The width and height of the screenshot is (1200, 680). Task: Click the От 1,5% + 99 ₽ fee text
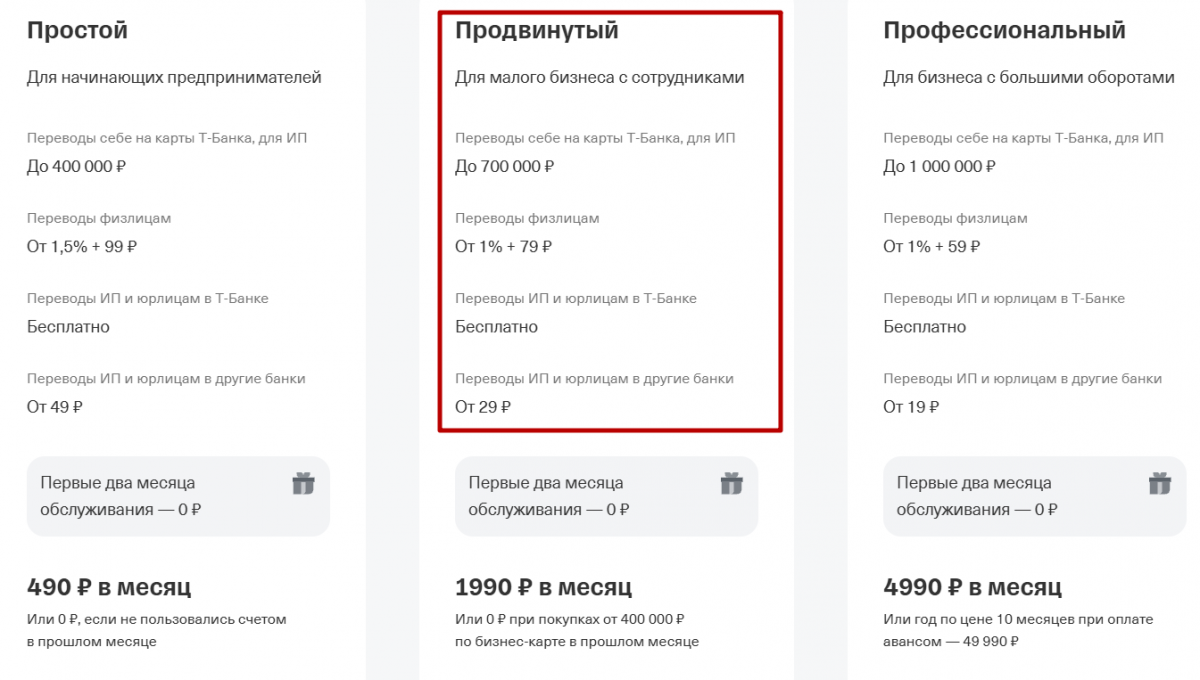[82, 246]
